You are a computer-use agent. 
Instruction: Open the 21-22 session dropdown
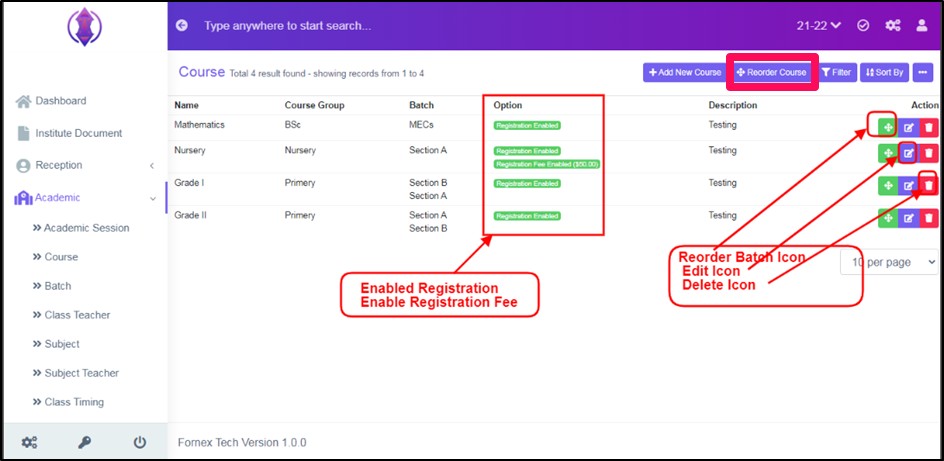point(819,26)
